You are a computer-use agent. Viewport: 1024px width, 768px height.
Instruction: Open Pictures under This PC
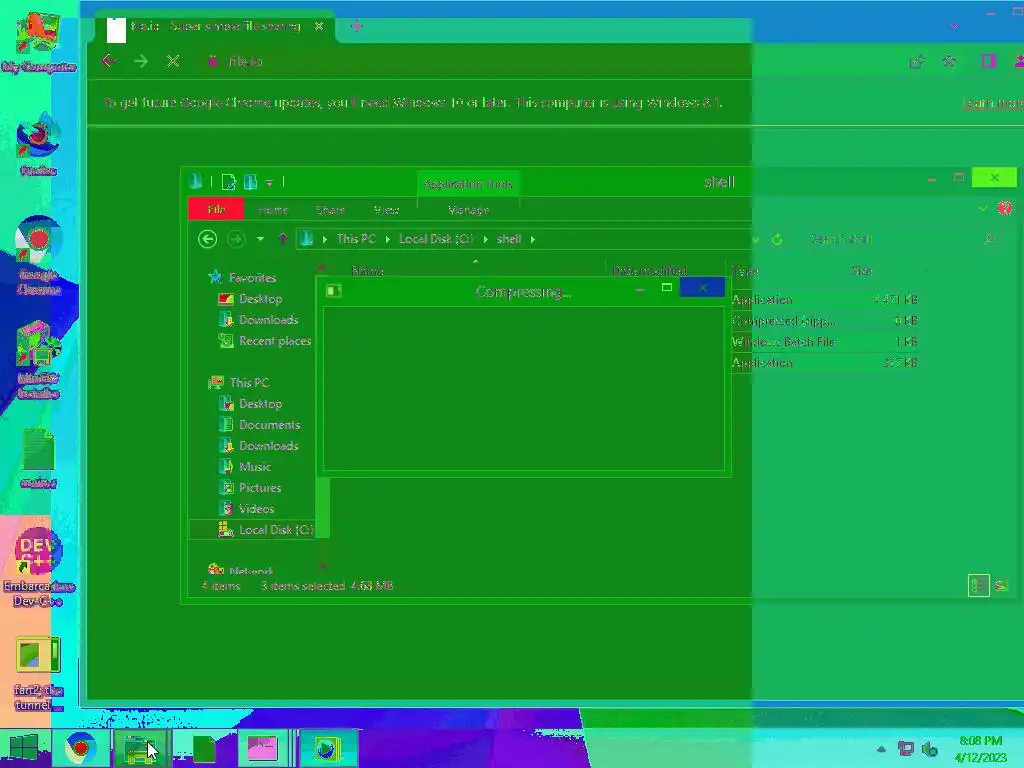(x=260, y=487)
